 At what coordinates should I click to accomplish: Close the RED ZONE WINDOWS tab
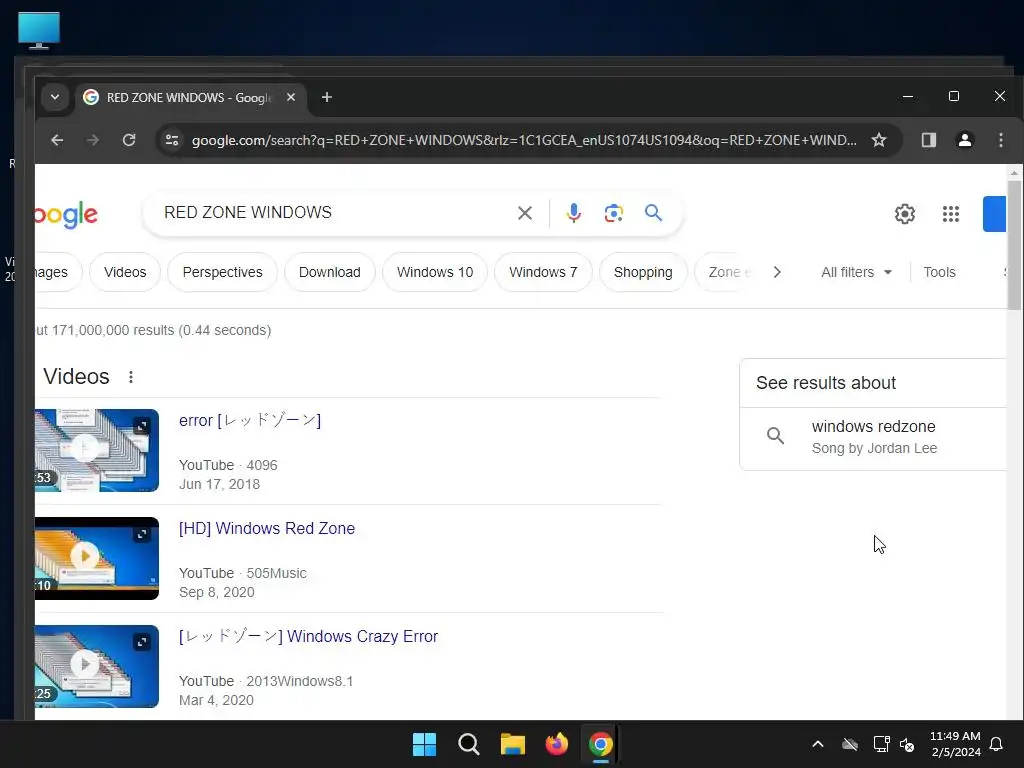(291, 97)
